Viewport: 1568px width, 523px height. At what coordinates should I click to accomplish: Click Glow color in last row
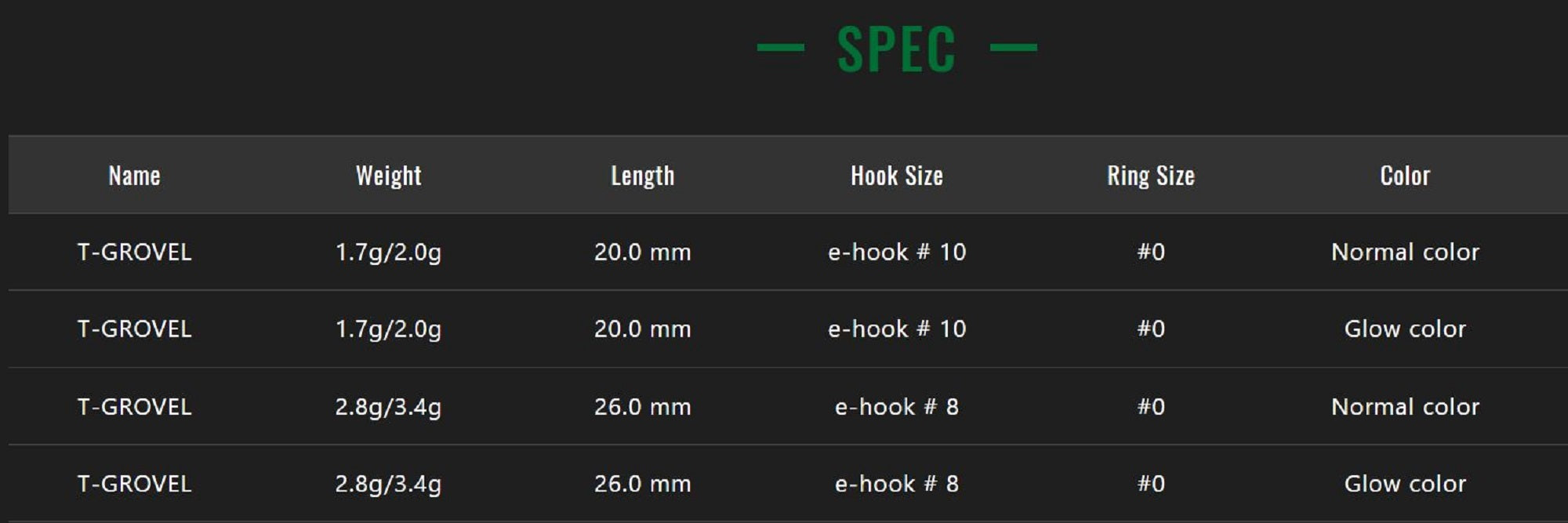[x=1404, y=483]
